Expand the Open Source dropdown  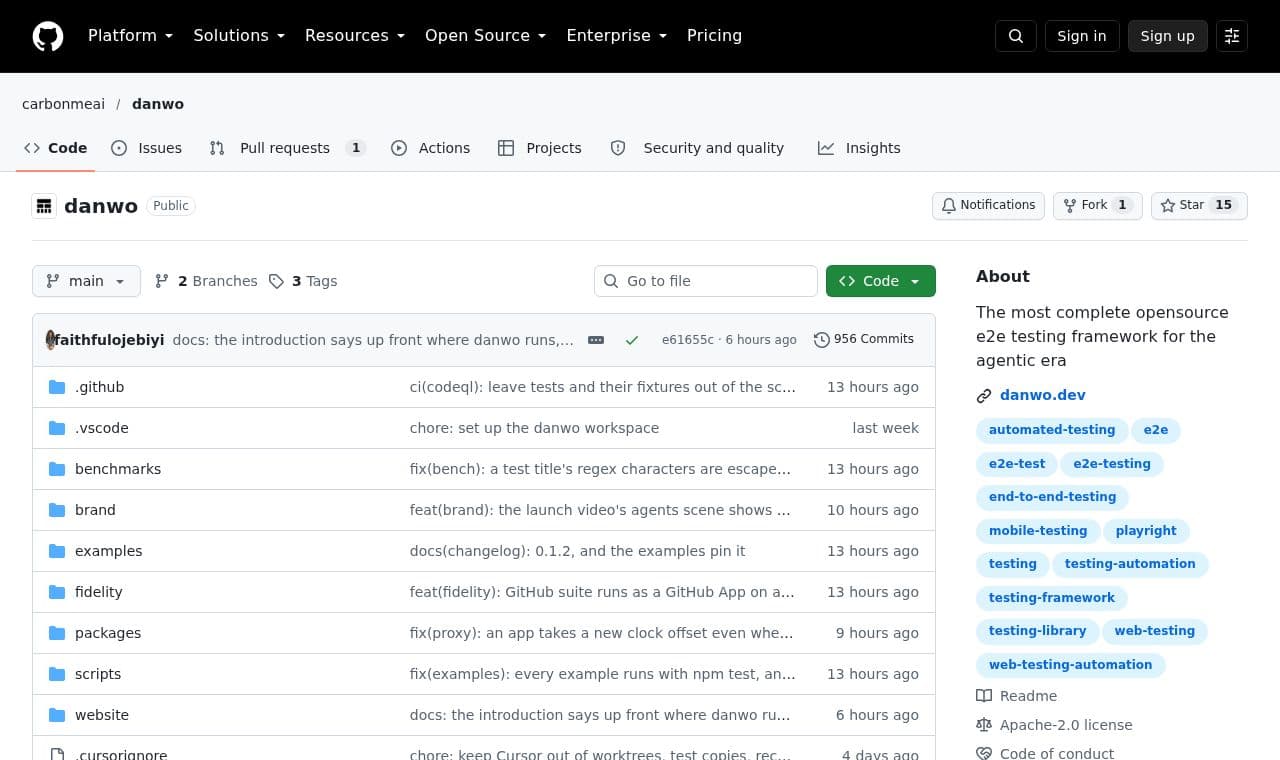[x=486, y=35]
